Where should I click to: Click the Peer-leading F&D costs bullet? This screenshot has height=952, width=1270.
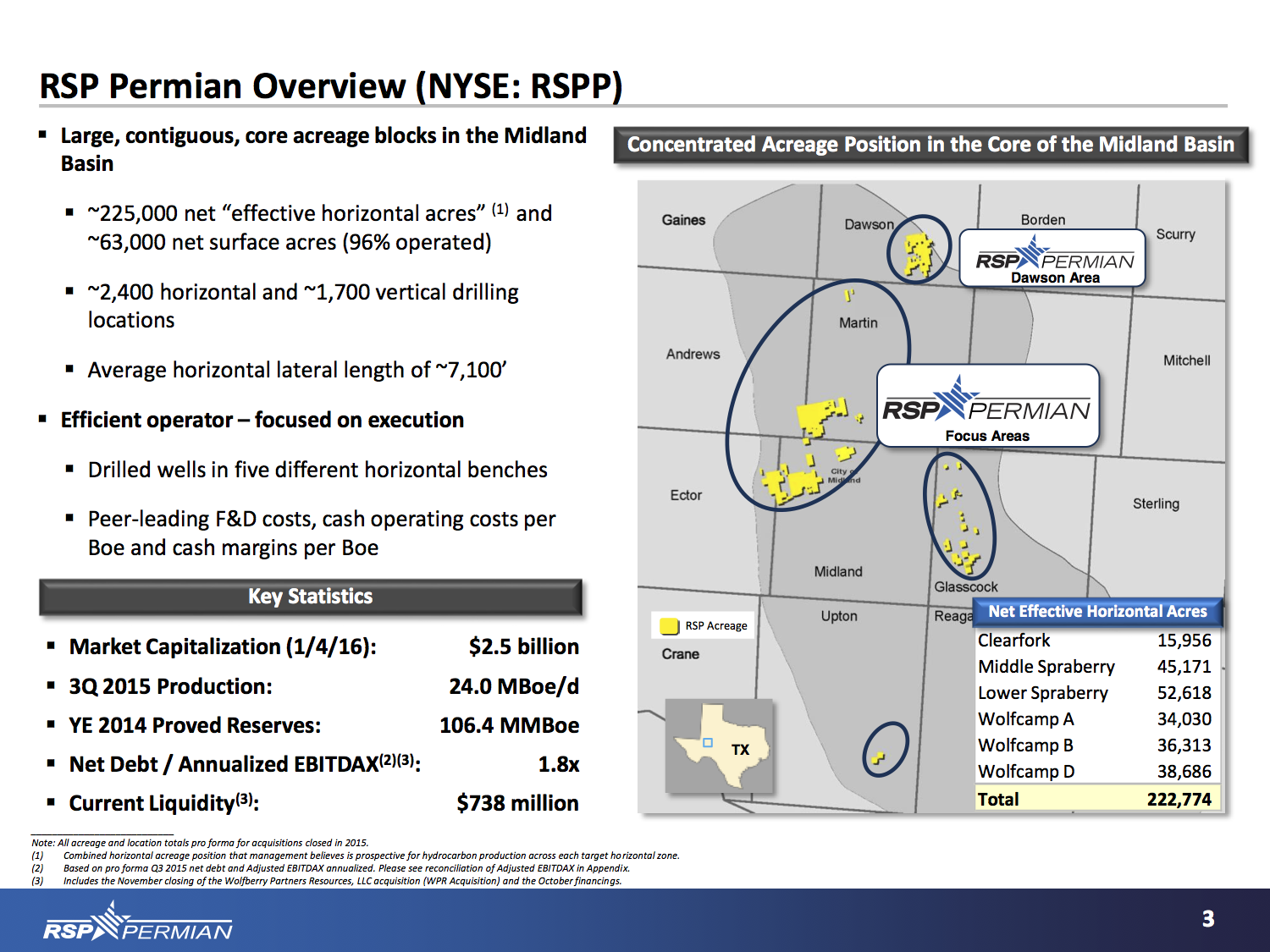tap(322, 533)
